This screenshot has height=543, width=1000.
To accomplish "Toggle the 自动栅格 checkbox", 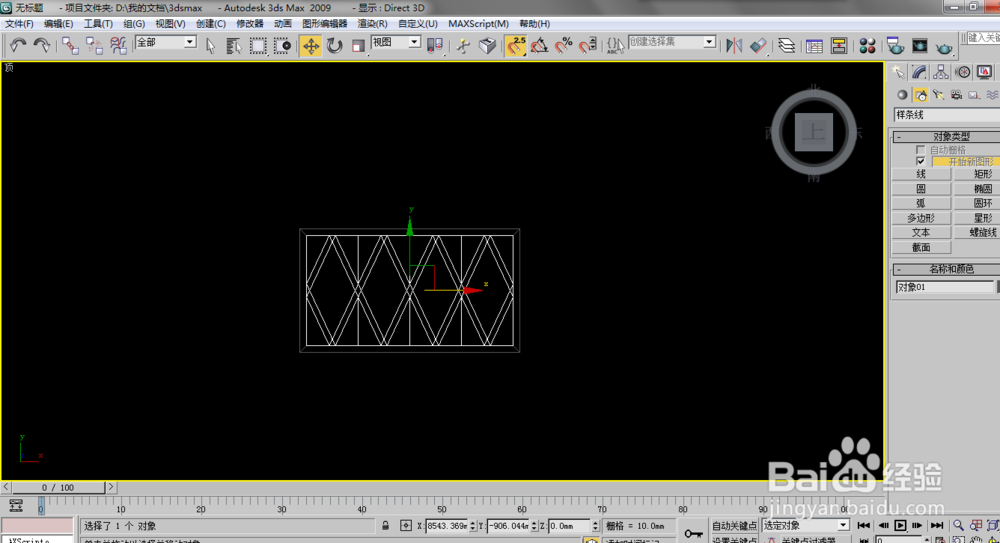I will coord(920,149).
